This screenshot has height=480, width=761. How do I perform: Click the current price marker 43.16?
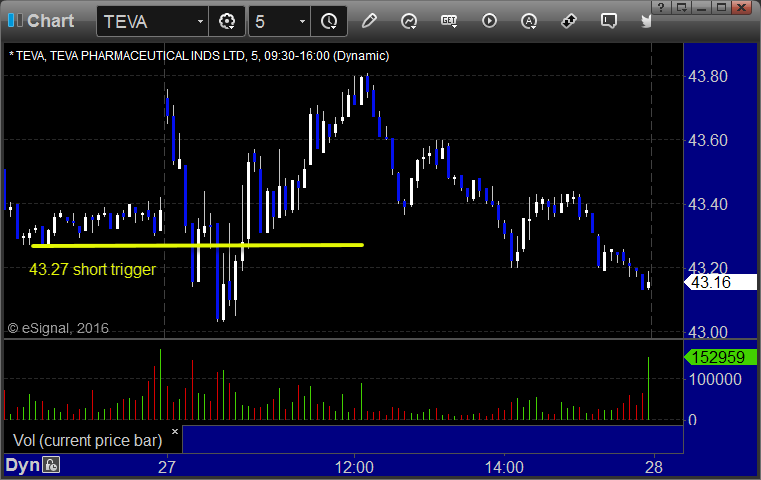click(x=721, y=282)
